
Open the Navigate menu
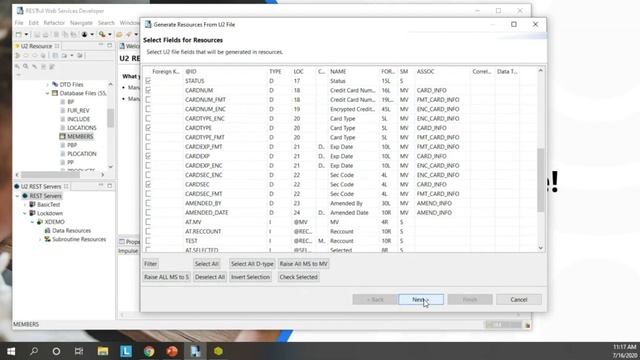[81, 23]
